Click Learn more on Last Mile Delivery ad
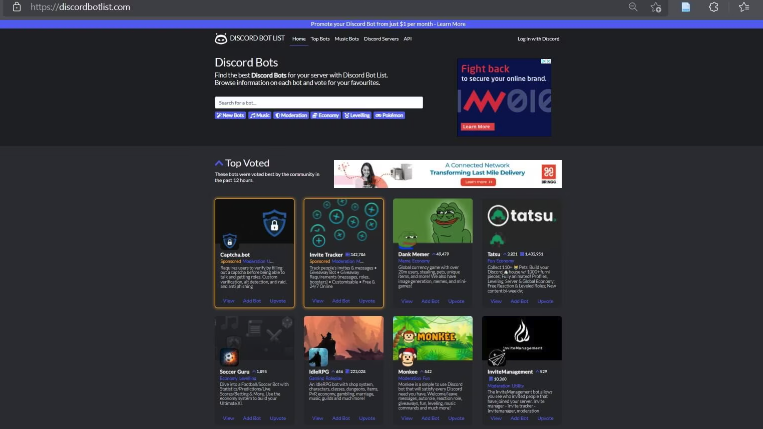This screenshot has height=429, width=763. pos(478,182)
